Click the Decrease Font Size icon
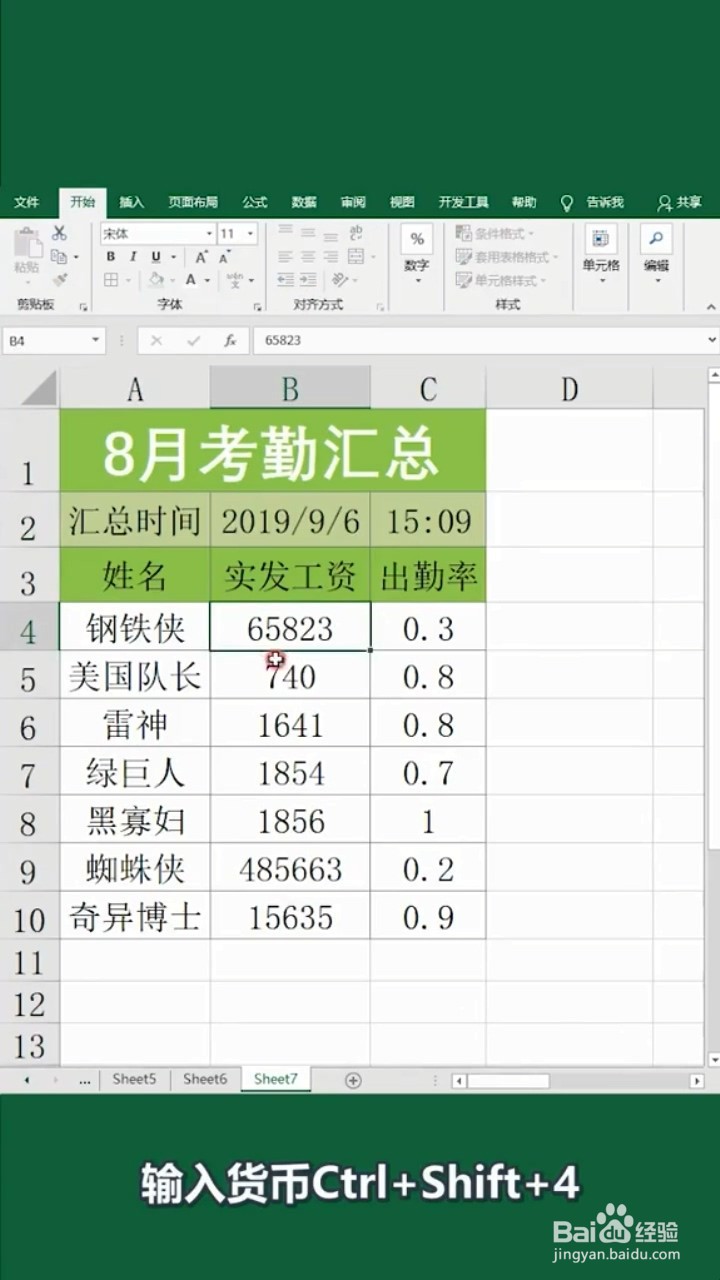The height and width of the screenshot is (1280, 720). 224,257
